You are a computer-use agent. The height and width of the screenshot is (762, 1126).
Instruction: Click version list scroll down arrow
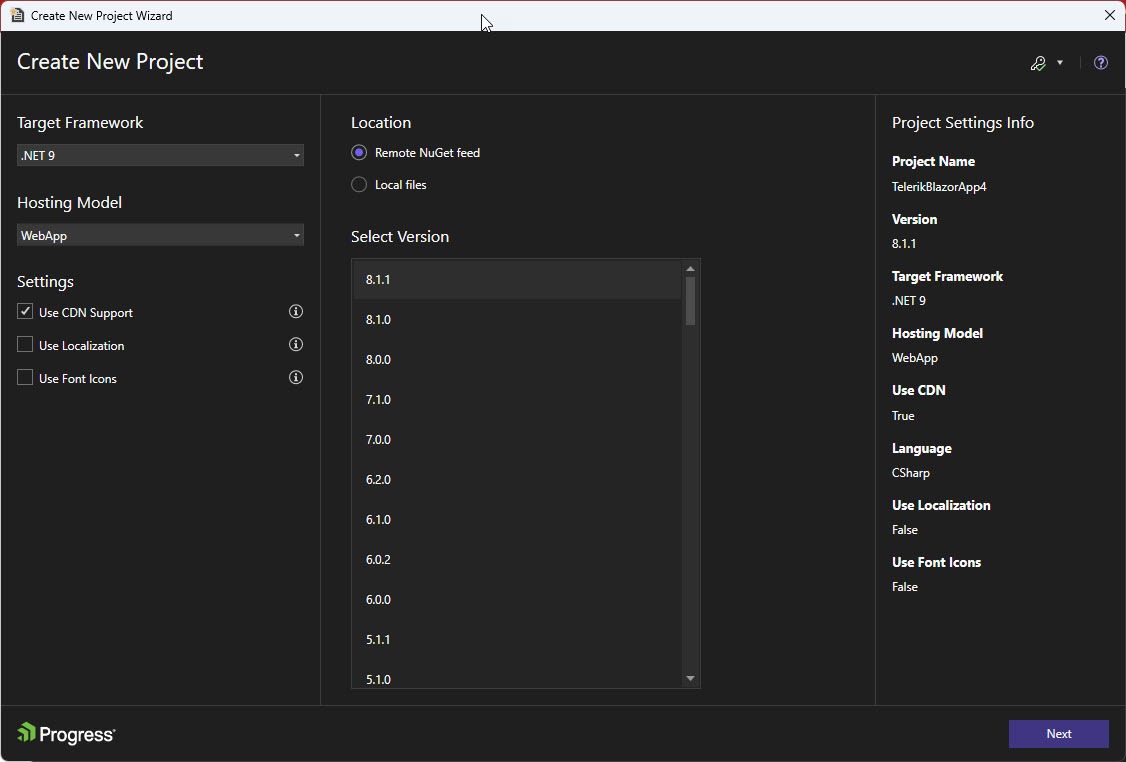pyautogui.click(x=690, y=679)
